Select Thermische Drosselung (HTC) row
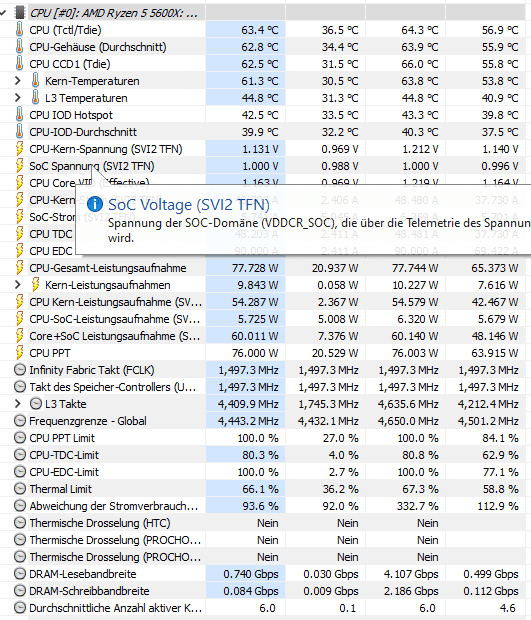Viewport: 531px width, 620px height. (x=265, y=523)
